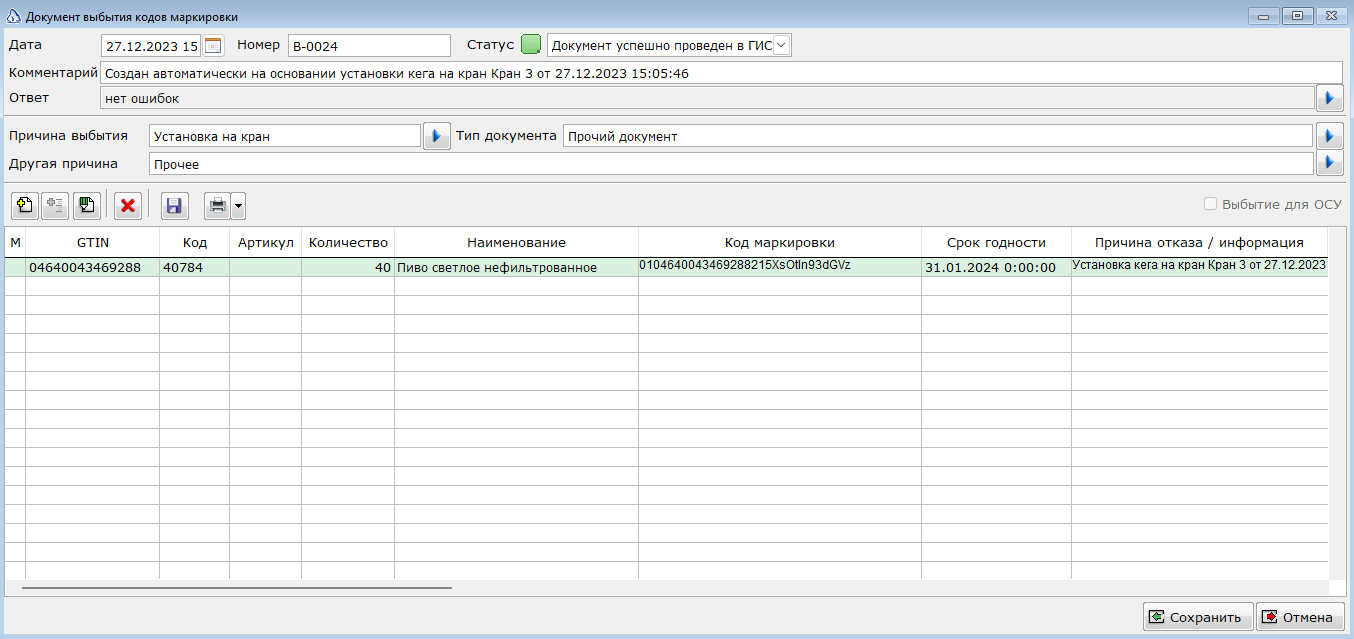Close the document window
1354x639 pixels.
[1331, 16]
